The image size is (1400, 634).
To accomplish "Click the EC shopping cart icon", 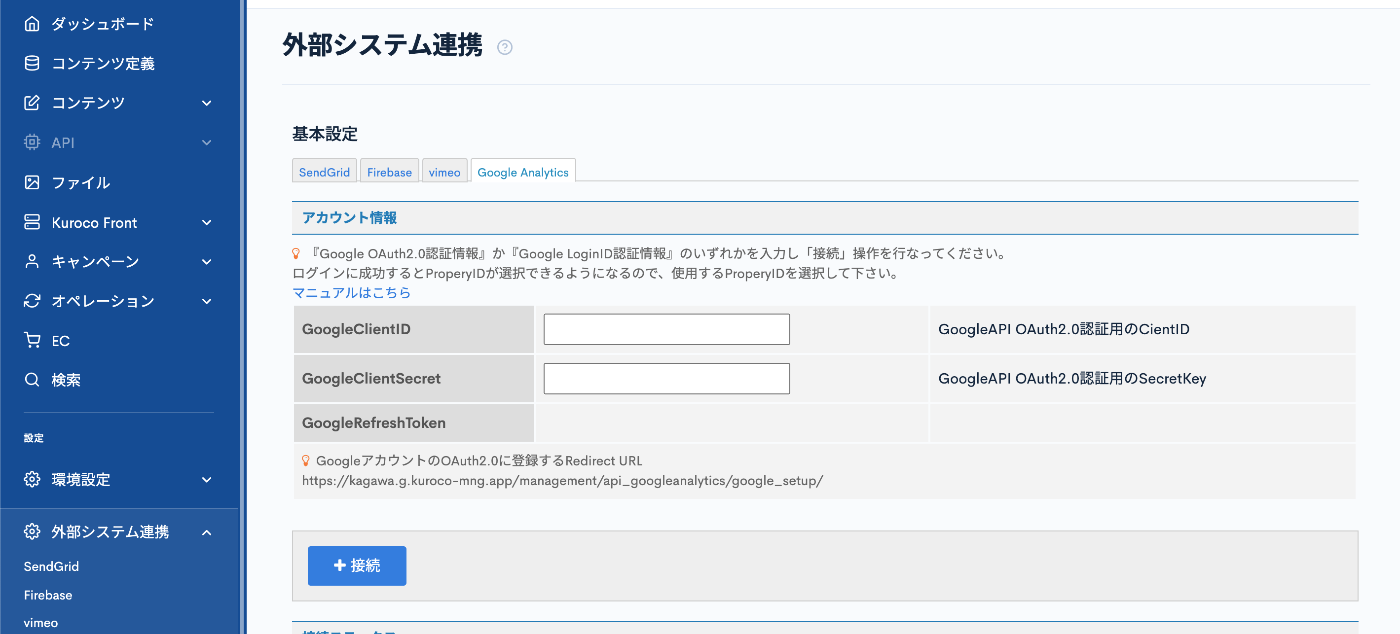I will (x=32, y=341).
